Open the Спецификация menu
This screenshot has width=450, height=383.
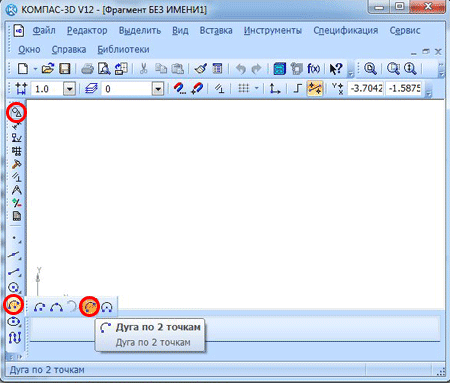click(345, 31)
